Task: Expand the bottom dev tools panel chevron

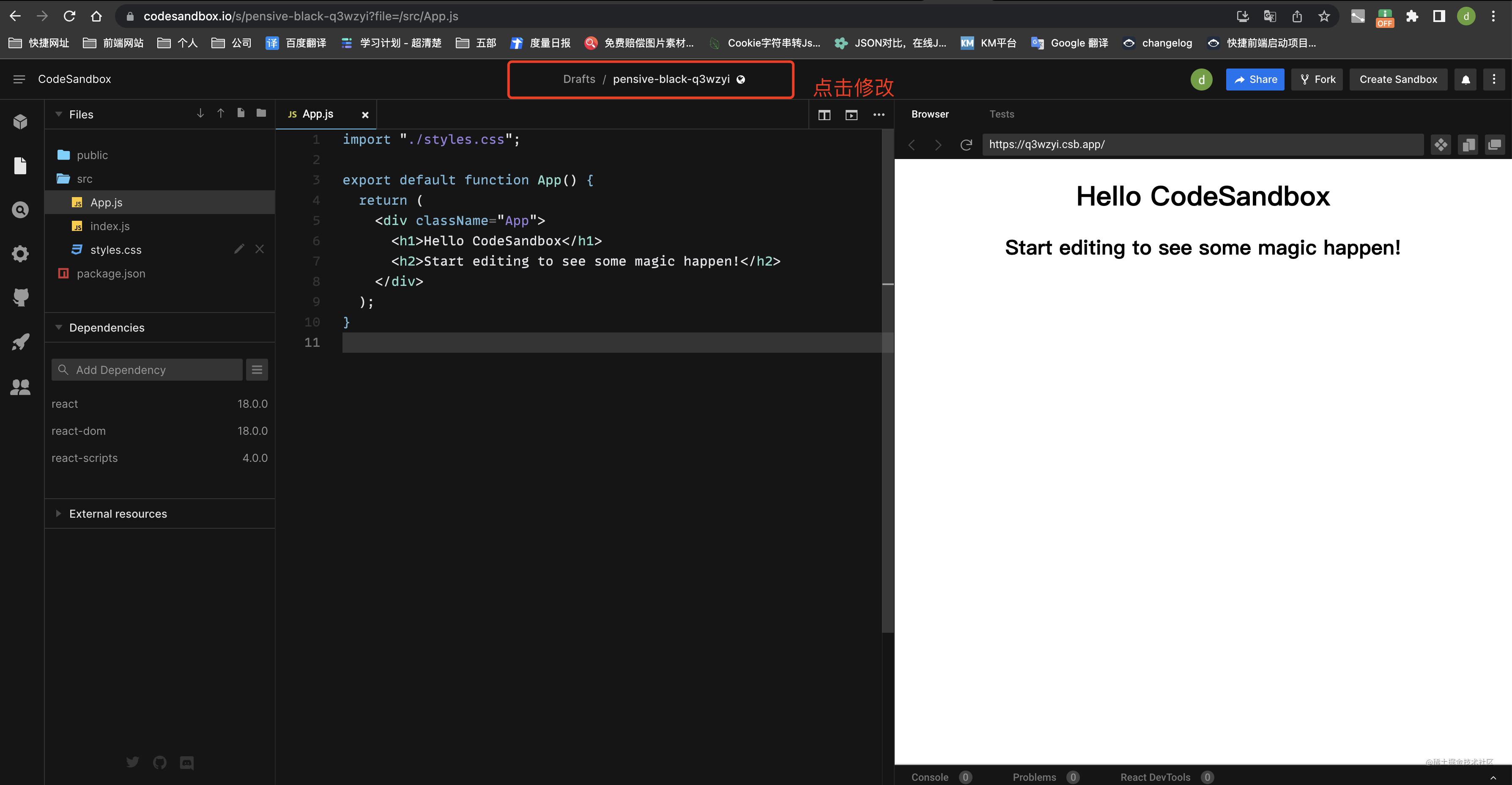Action: [1493, 777]
